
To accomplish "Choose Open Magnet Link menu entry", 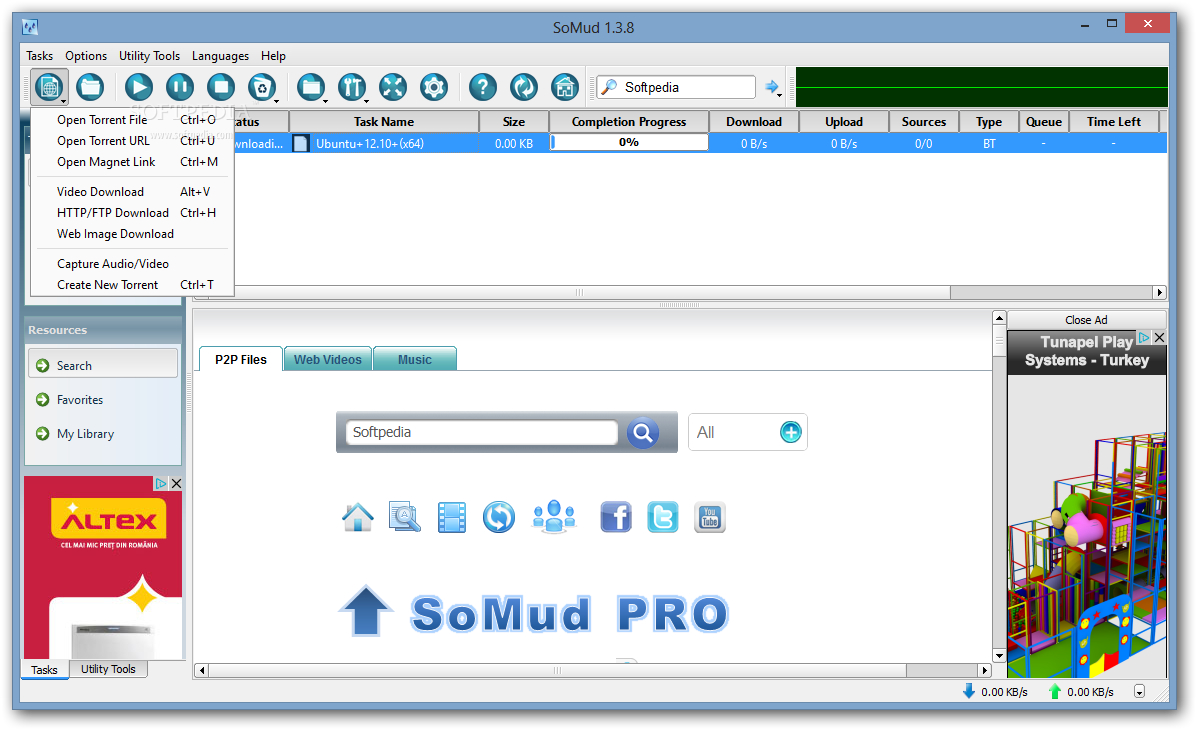I will pyautogui.click(x=131, y=162).
